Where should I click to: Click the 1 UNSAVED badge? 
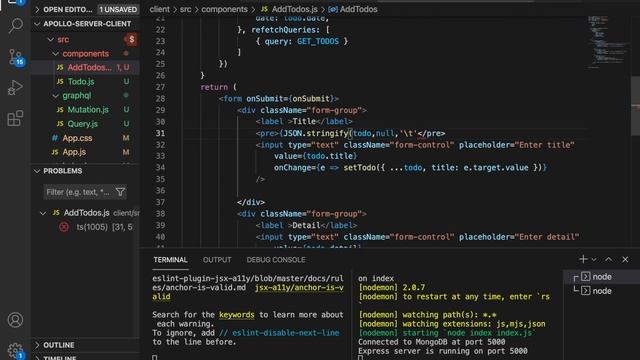point(118,9)
